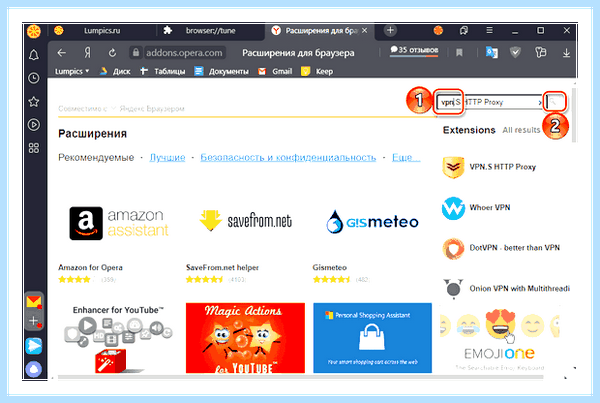This screenshot has height=403, width=600.
Task: Open the Совместимо с Яндекс Браузером dropdown
Action: click(x=121, y=109)
